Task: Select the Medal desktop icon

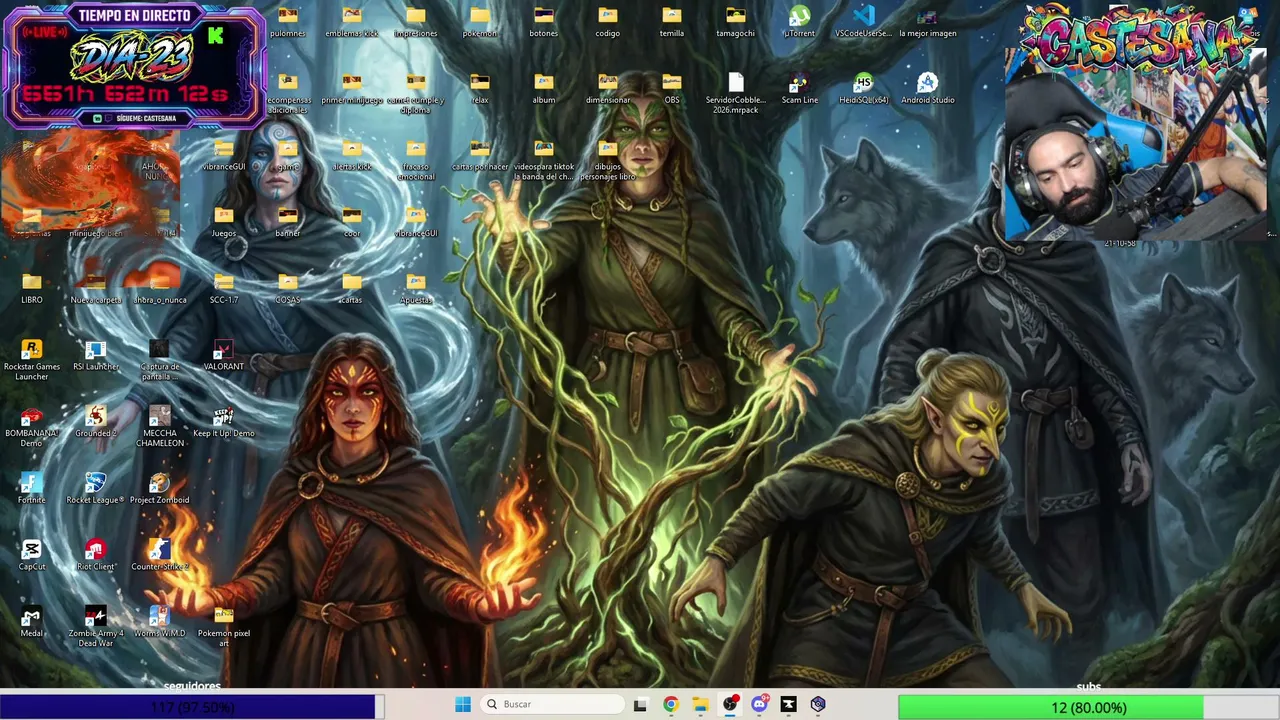Action: (32, 622)
